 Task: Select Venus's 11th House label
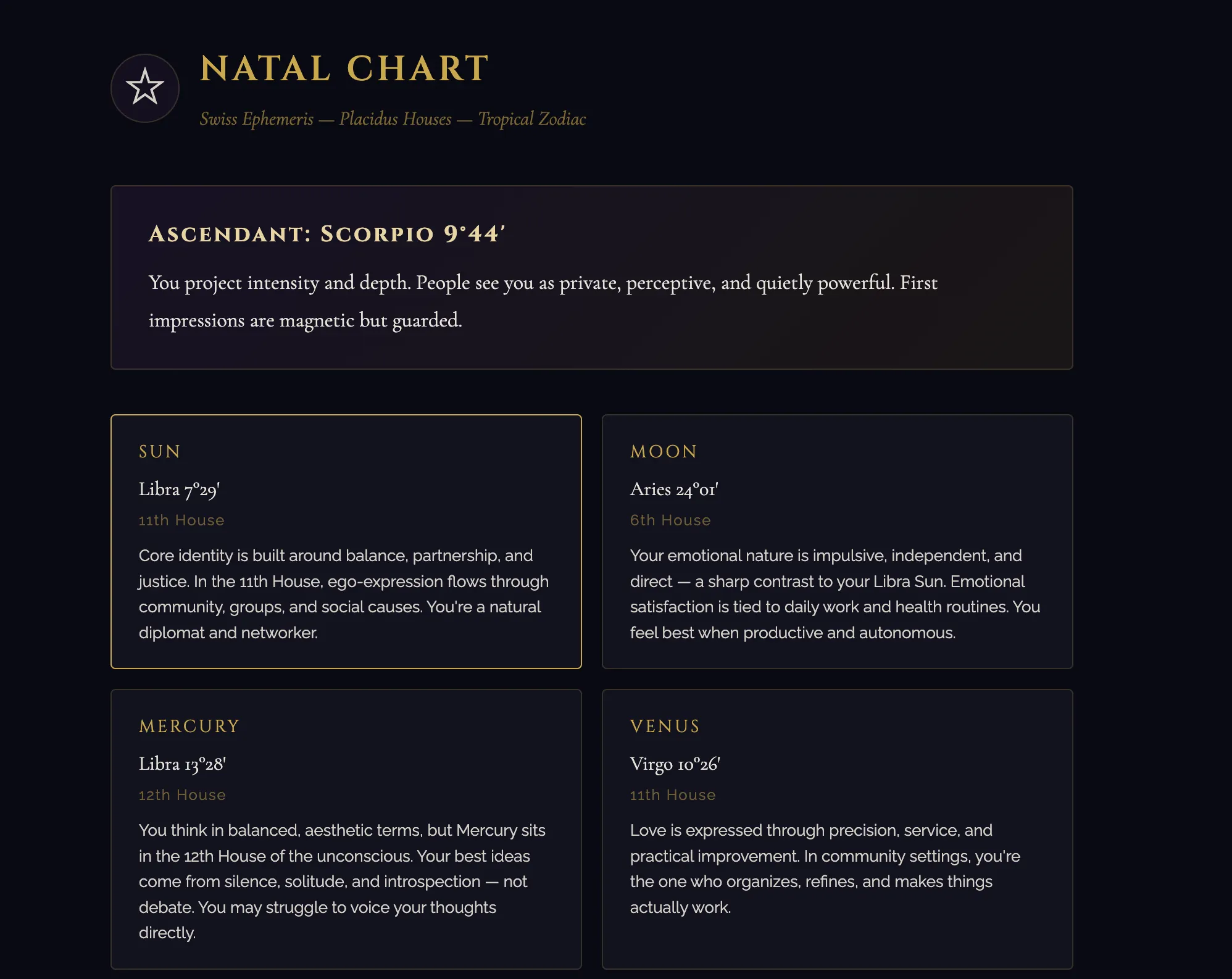click(673, 795)
